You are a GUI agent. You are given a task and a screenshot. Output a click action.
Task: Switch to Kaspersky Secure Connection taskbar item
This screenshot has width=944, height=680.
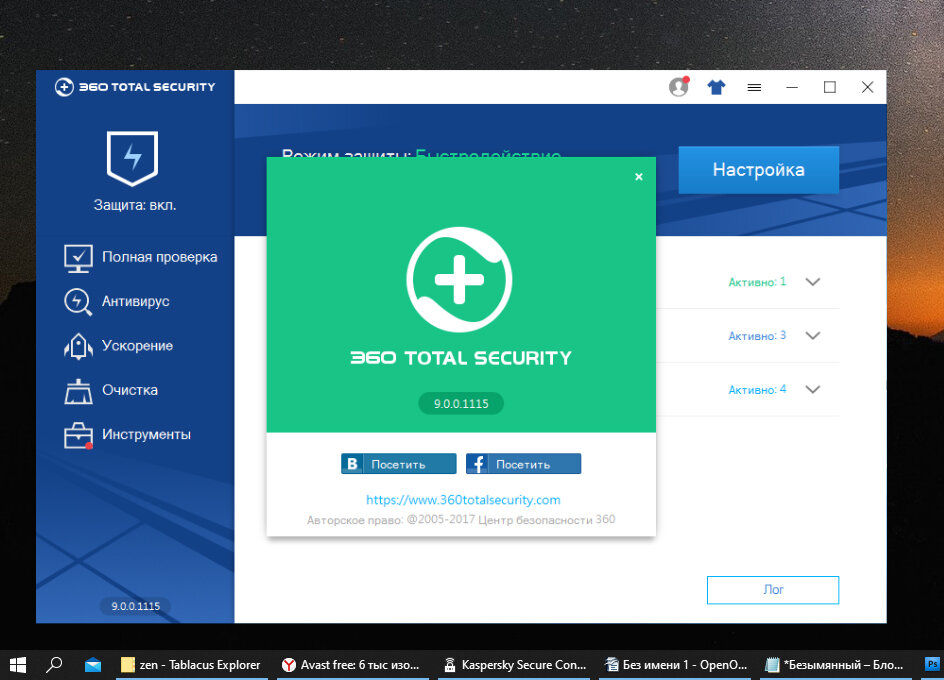(514, 665)
